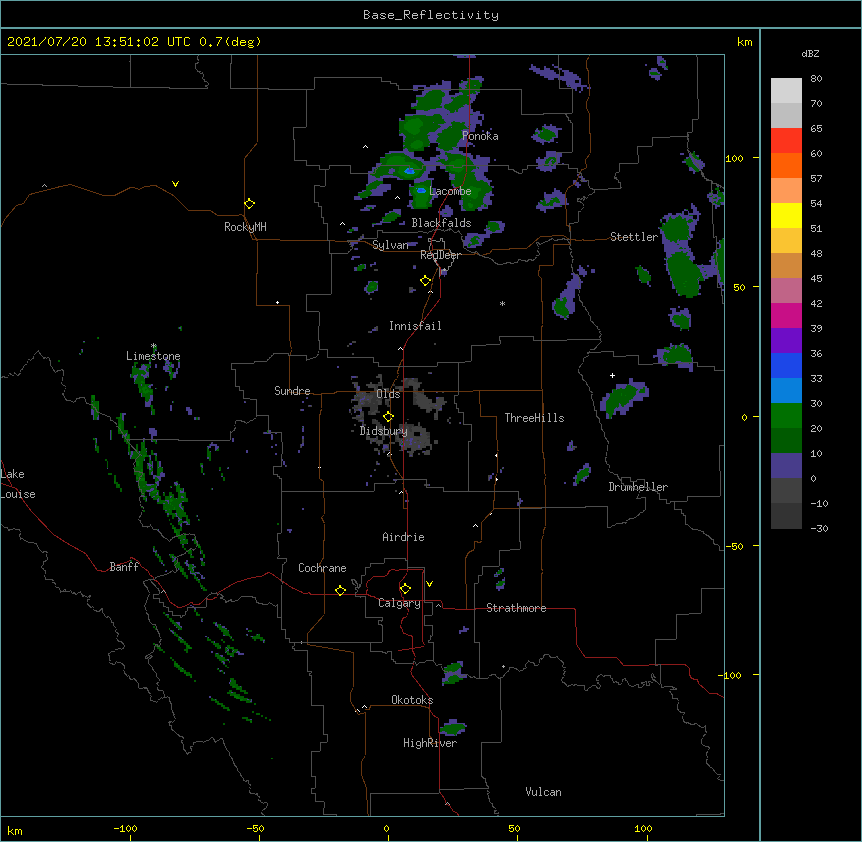862x842 pixels.
Task: Click the HighRiver city label
Action: click(430, 743)
